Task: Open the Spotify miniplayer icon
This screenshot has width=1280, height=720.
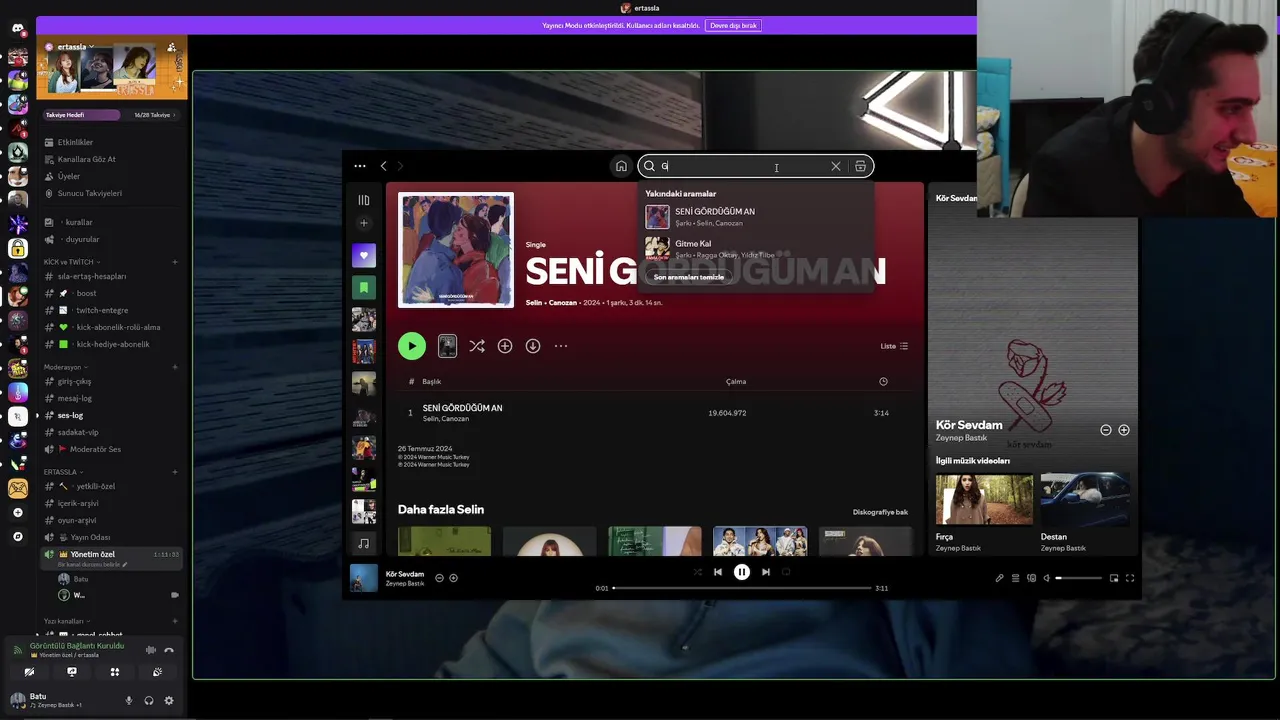Action: (1114, 578)
